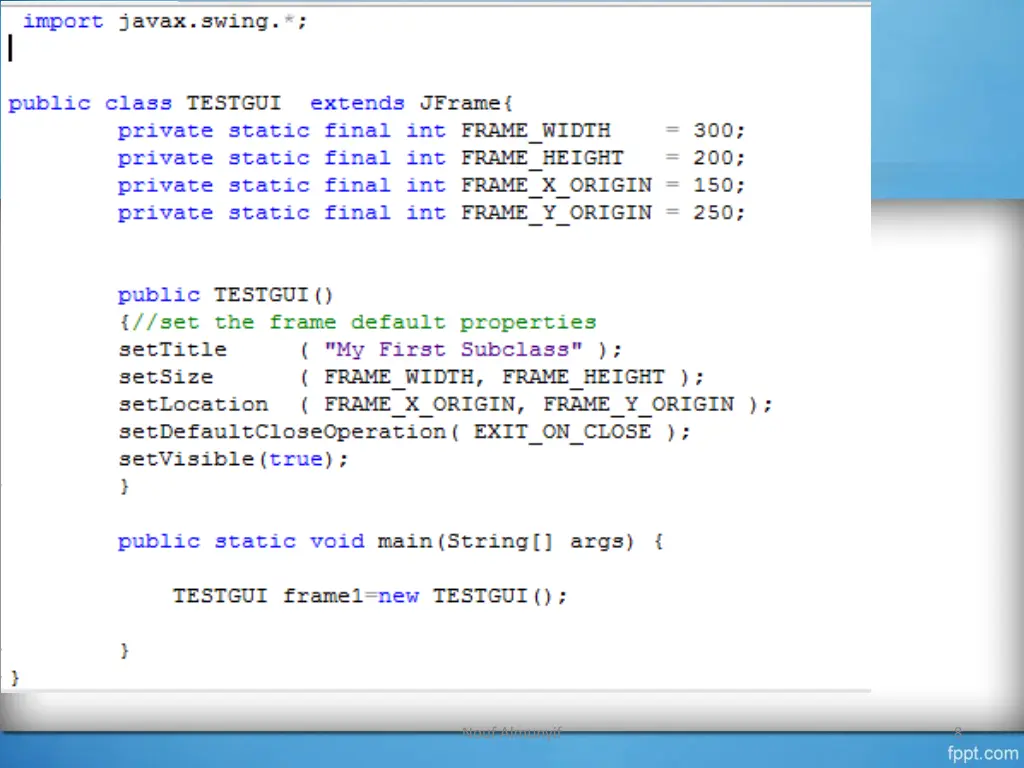Select the 'extends' keyword in class declaration

[x=357, y=103]
